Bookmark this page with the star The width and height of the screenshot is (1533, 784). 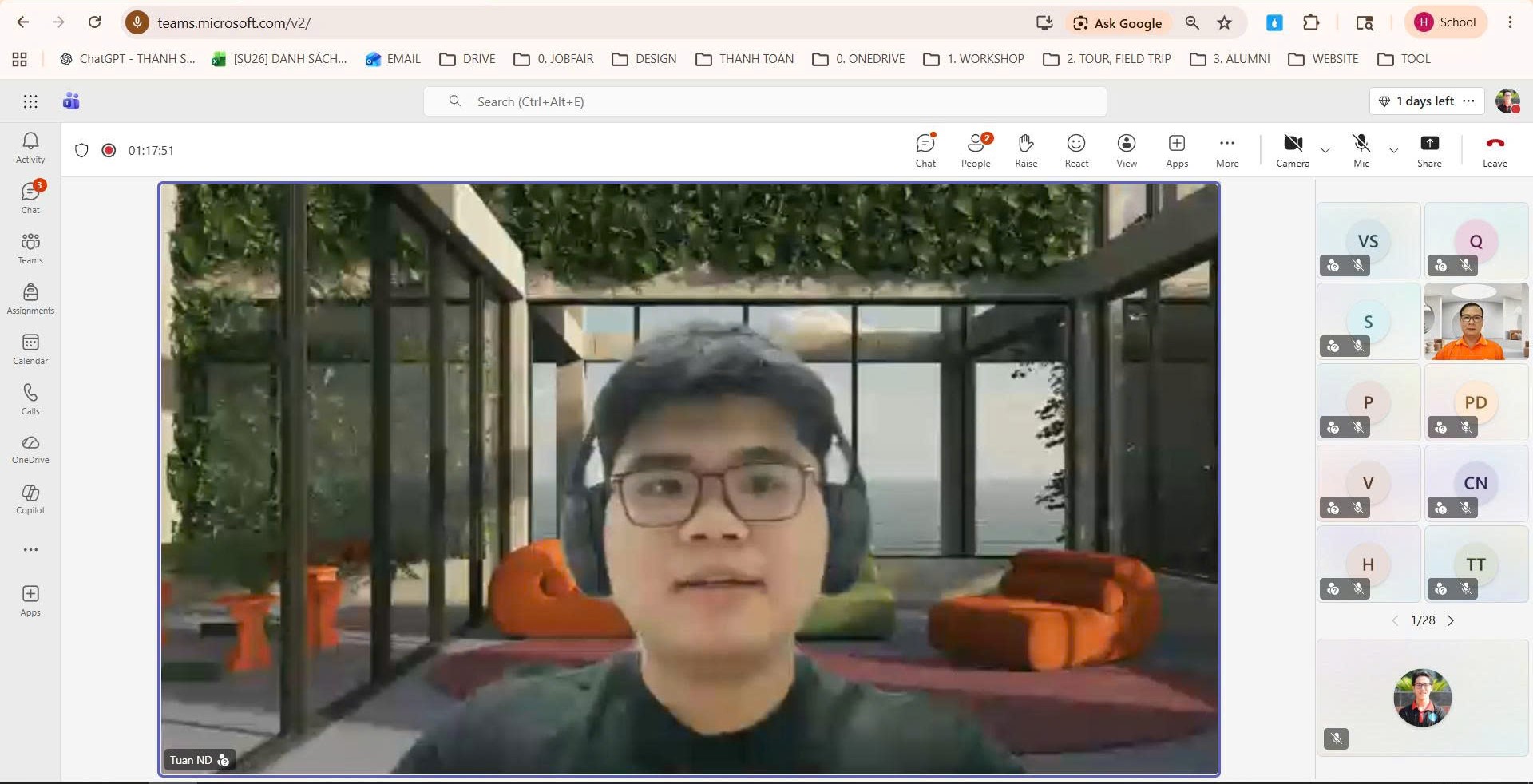tap(1224, 23)
